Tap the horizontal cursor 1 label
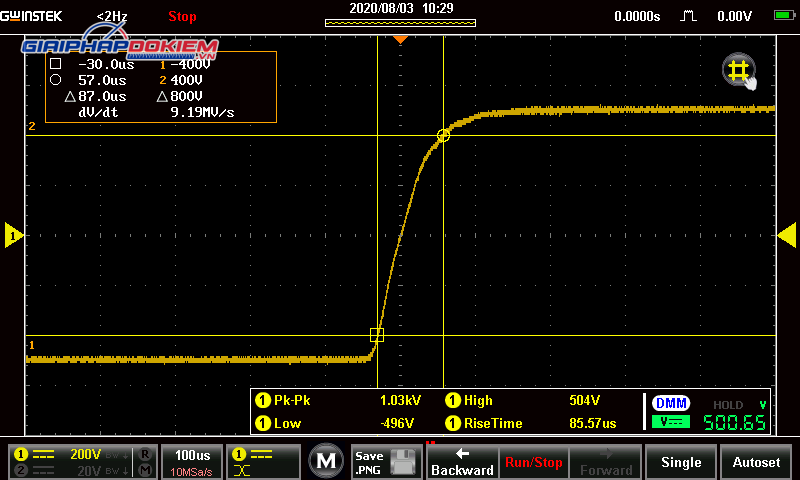The width and height of the screenshot is (800, 480). click(32, 345)
